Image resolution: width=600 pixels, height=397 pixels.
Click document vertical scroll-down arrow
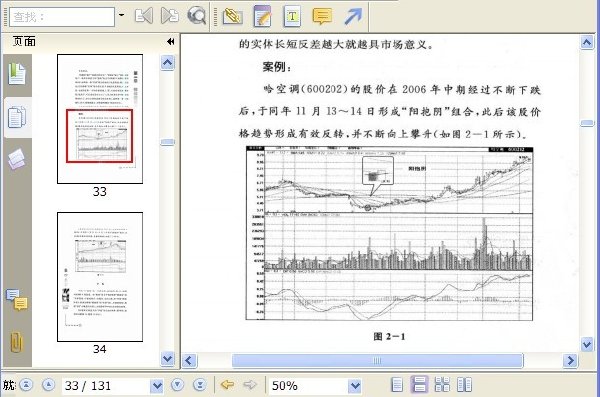[x=587, y=344]
